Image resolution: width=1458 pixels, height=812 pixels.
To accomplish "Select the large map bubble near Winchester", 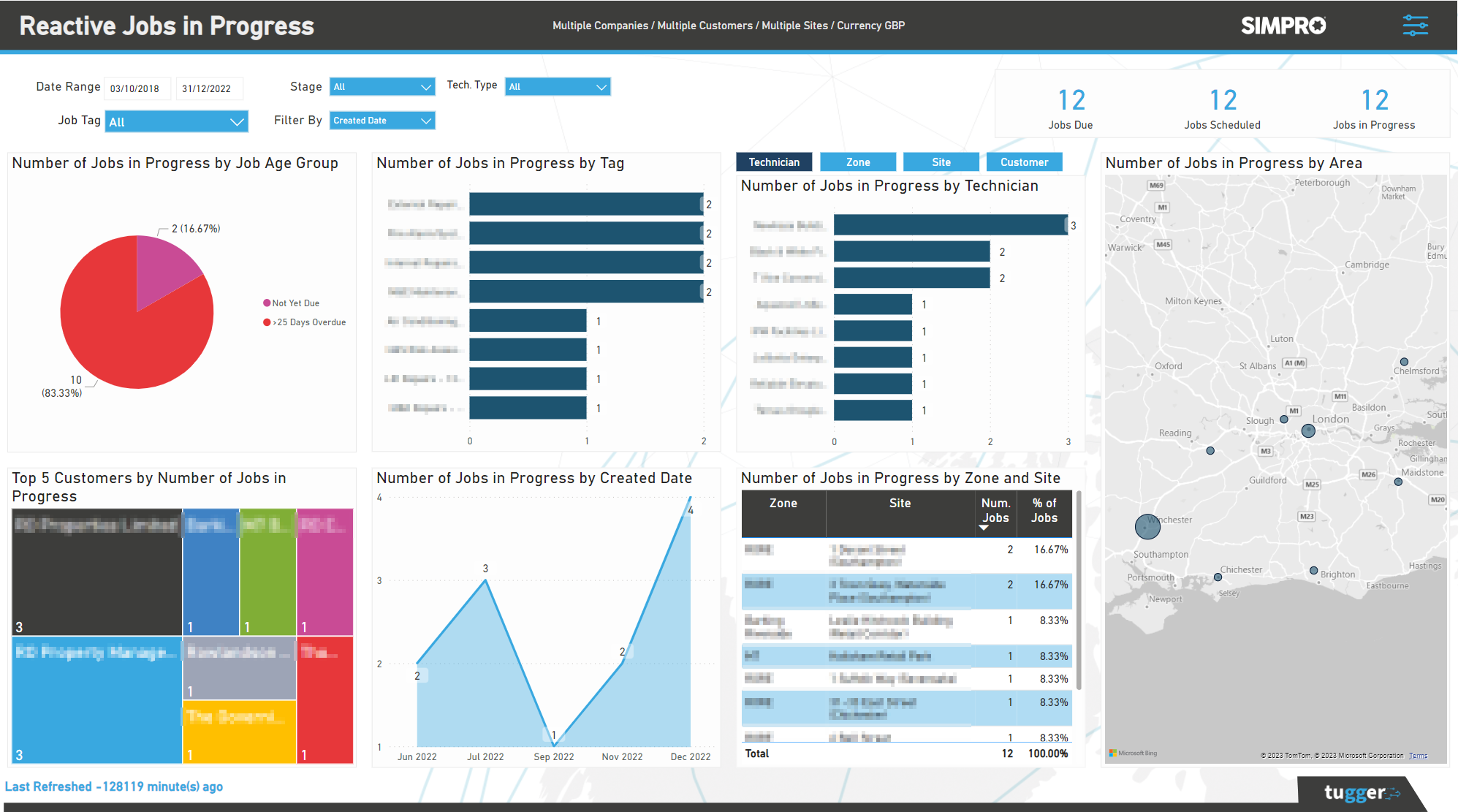I will pos(1147,526).
